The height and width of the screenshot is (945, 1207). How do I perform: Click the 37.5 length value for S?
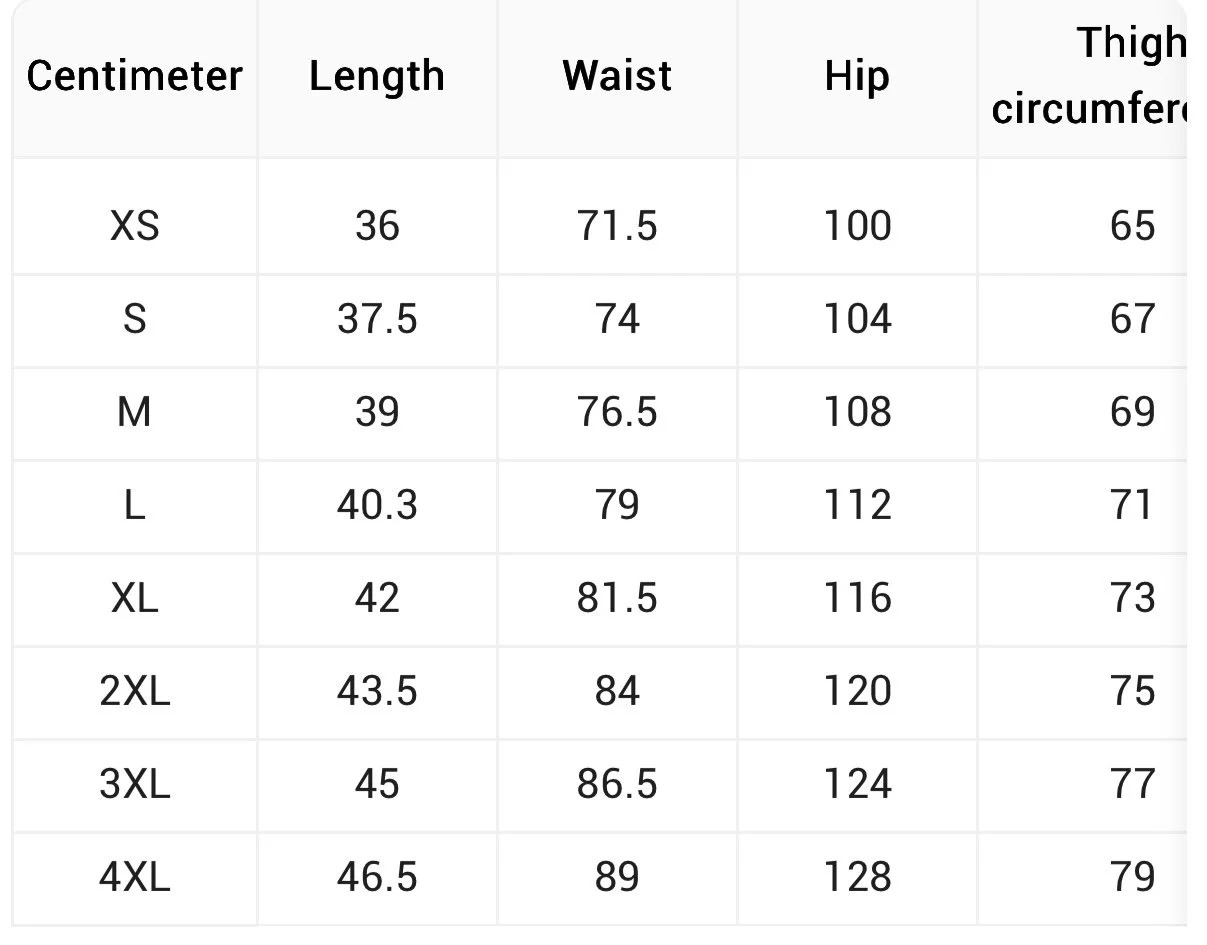pos(377,319)
